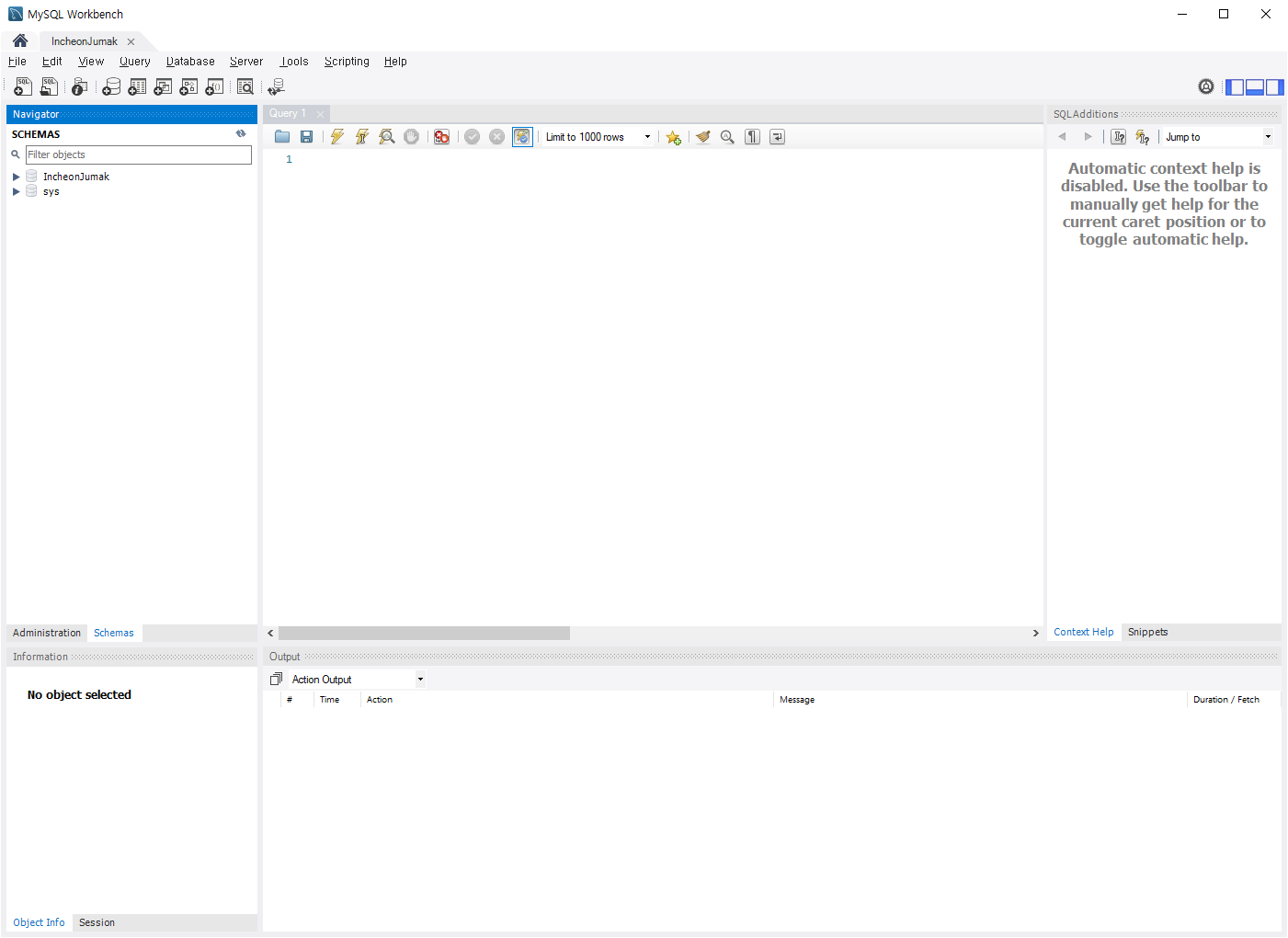The width and height of the screenshot is (1288, 938).
Task: Expand the IncheonJumak schema
Action: click(x=17, y=177)
